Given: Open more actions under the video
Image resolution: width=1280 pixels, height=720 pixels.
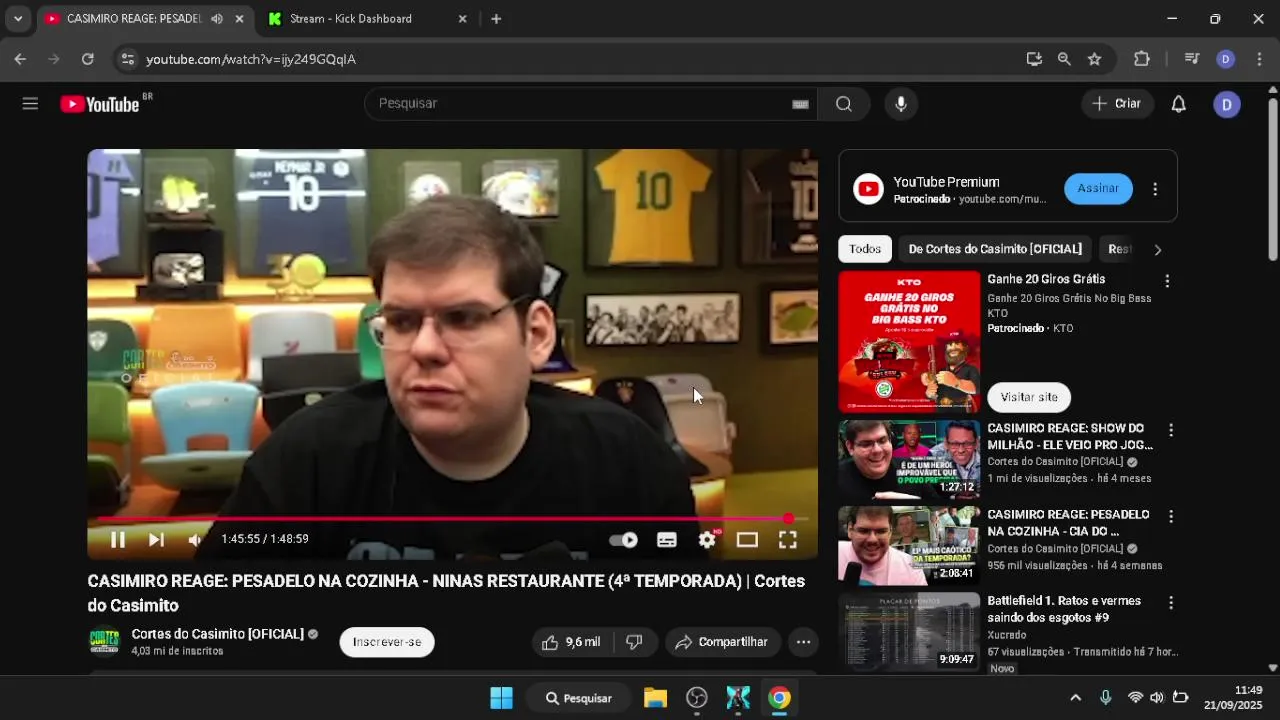Looking at the screenshot, I should click(x=803, y=642).
